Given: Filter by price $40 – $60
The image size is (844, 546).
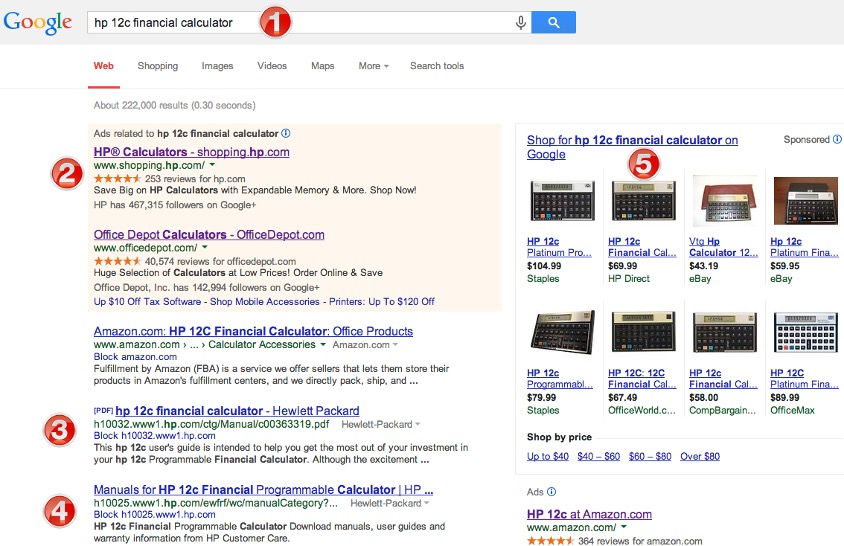Looking at the screenshot, I should (599, 456).
